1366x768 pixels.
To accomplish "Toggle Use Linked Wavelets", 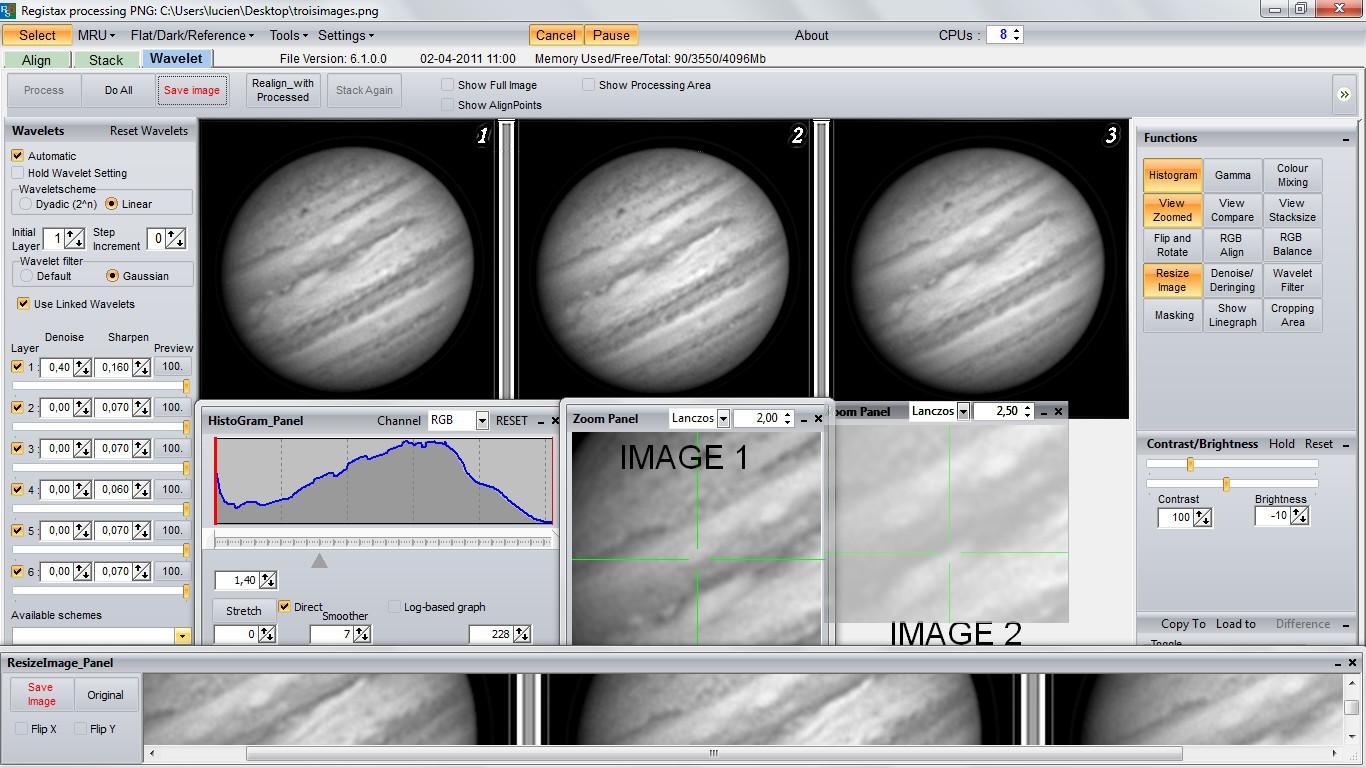I will 23,304.
